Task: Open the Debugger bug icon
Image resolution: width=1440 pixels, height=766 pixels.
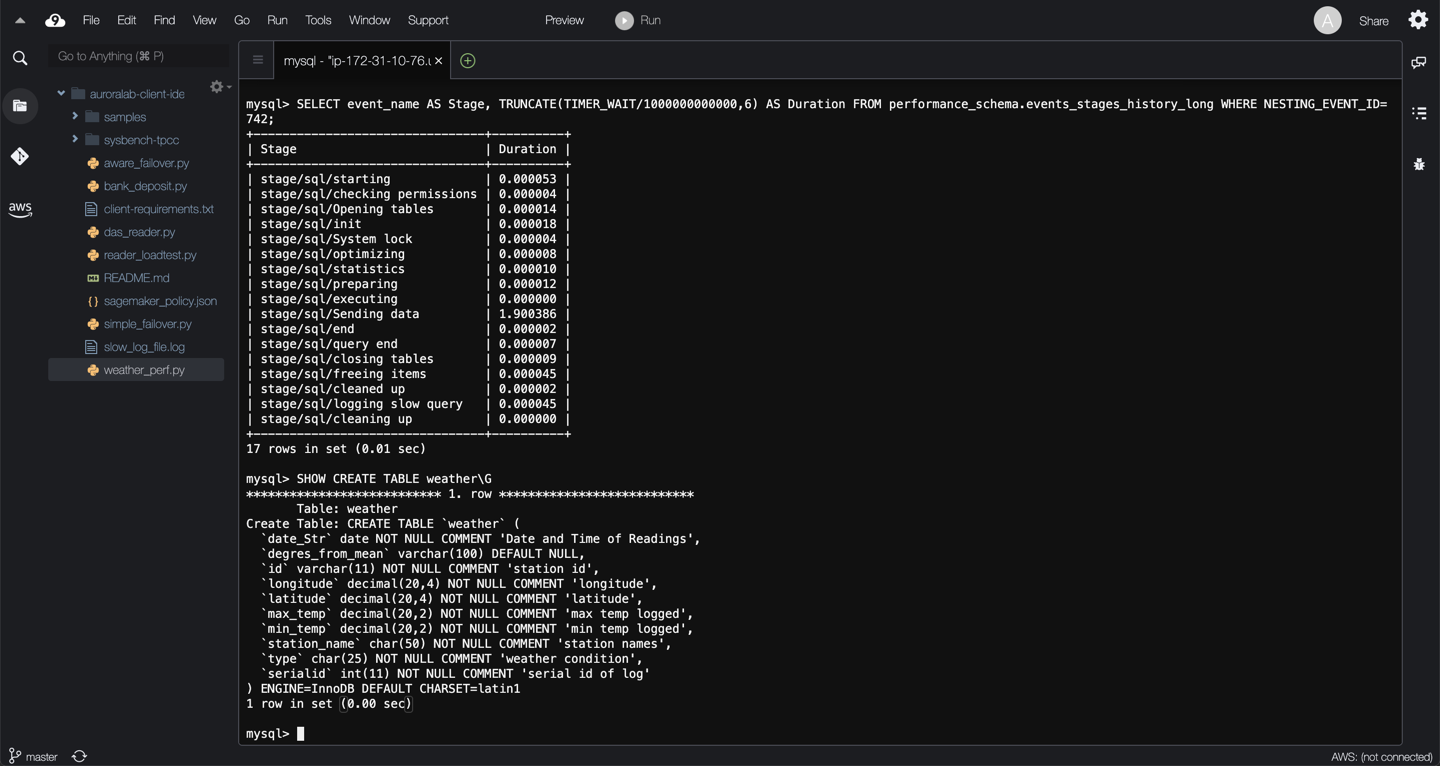Action: click(x=1418, y=164)
